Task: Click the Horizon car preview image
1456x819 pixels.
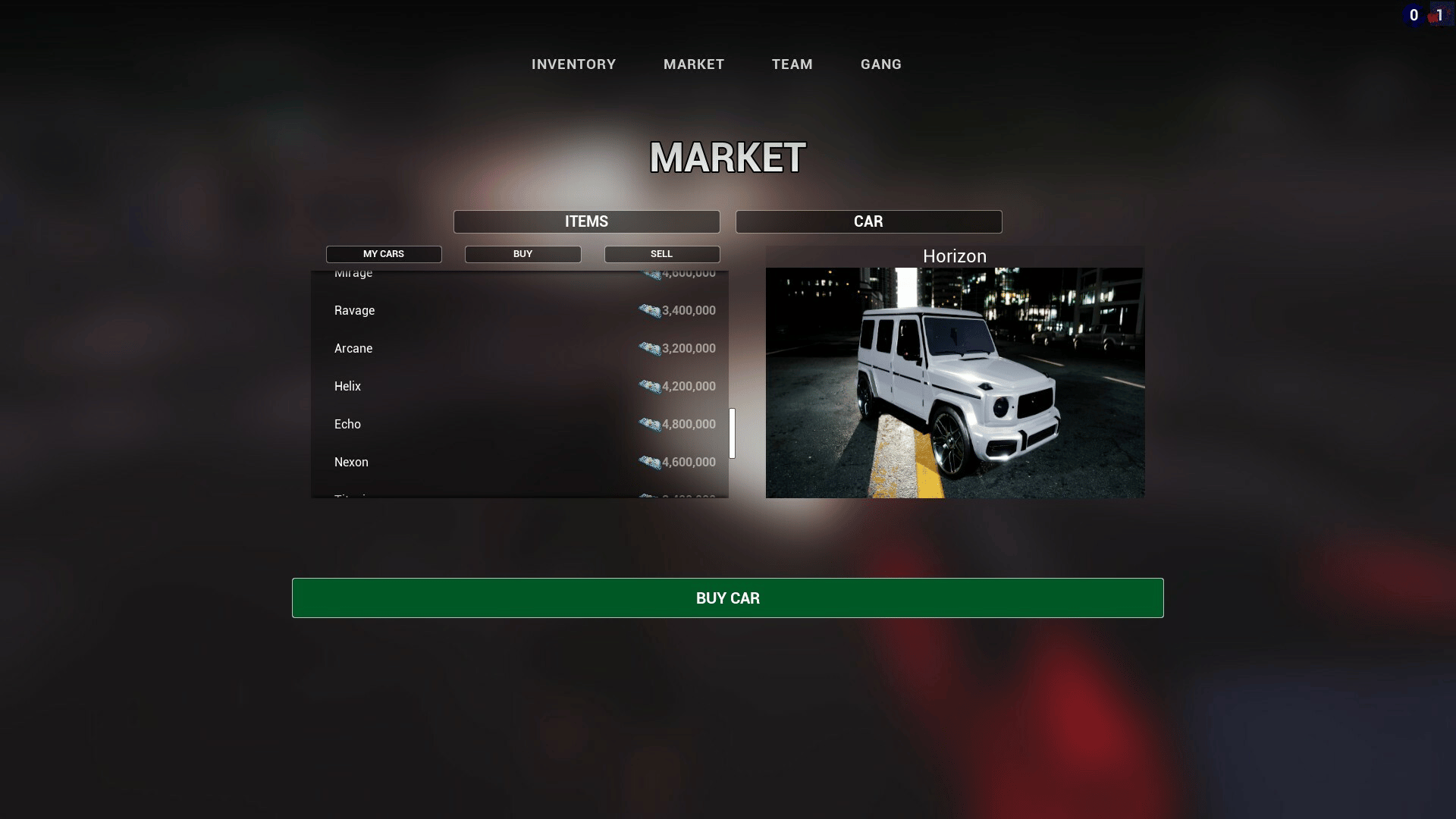Action: [x=955, y=383]
